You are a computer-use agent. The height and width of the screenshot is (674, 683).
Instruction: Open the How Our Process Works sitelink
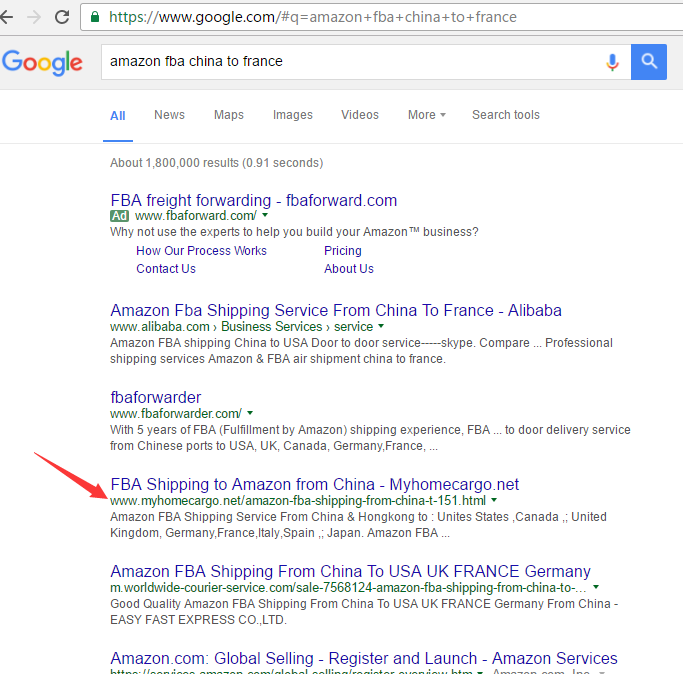[x=201, y=251]
